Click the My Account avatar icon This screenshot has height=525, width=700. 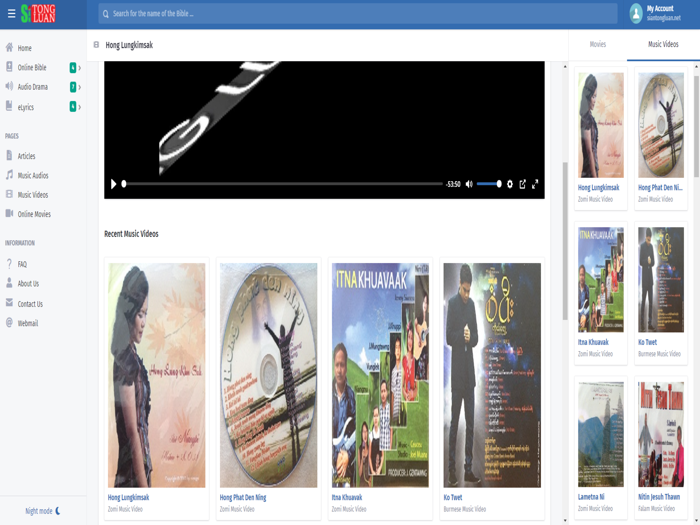pos(636,13)
